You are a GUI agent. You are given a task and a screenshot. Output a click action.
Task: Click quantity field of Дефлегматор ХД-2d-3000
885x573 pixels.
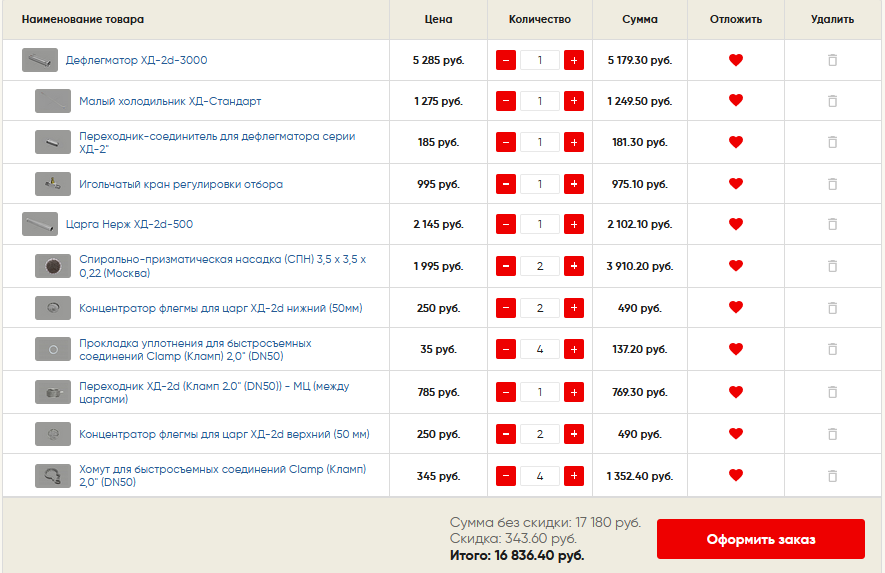(540, 60)
